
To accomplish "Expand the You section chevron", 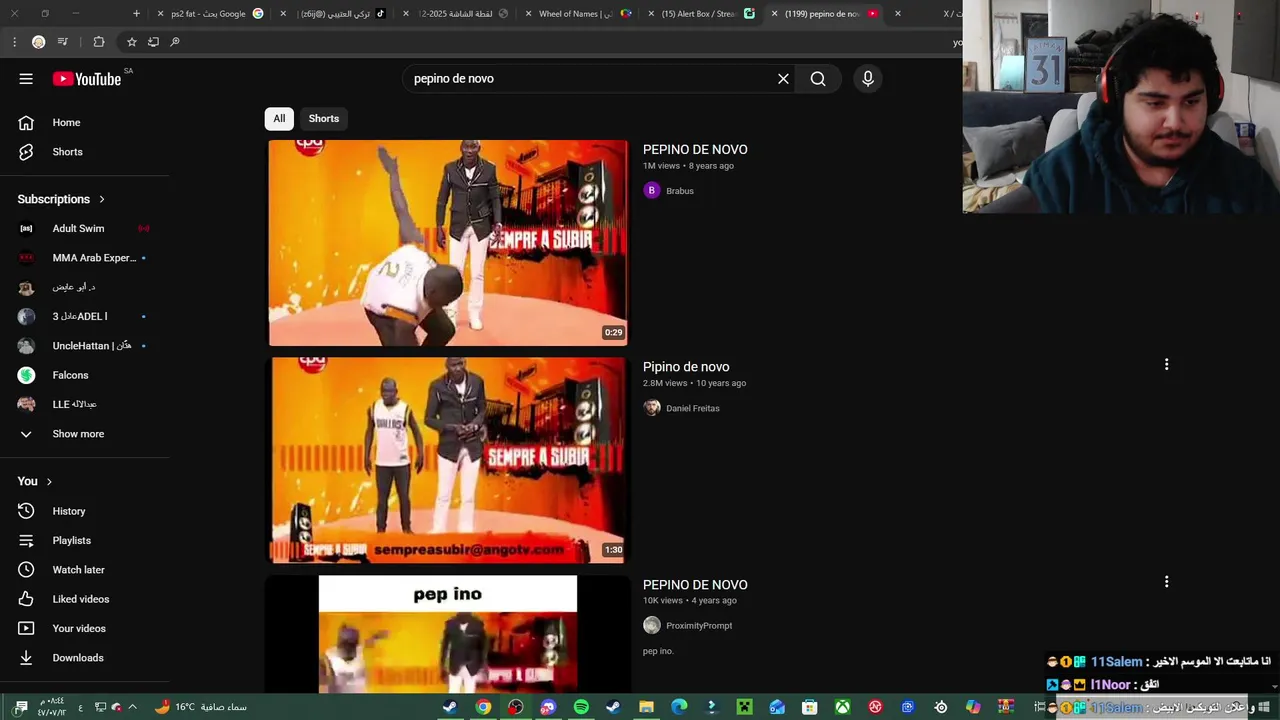I will [x=49, y=482].
